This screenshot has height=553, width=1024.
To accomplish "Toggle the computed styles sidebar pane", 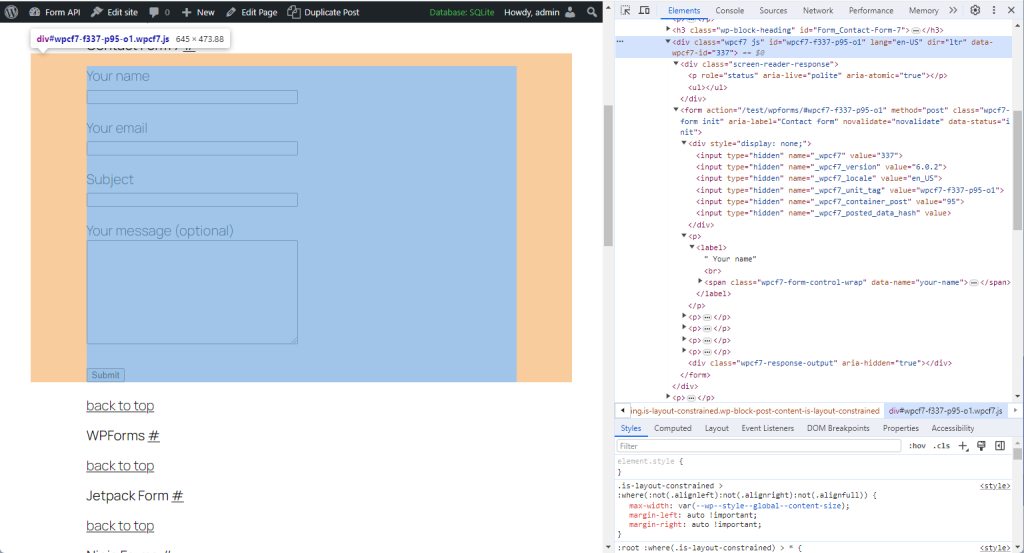I will coord(1000,446).
